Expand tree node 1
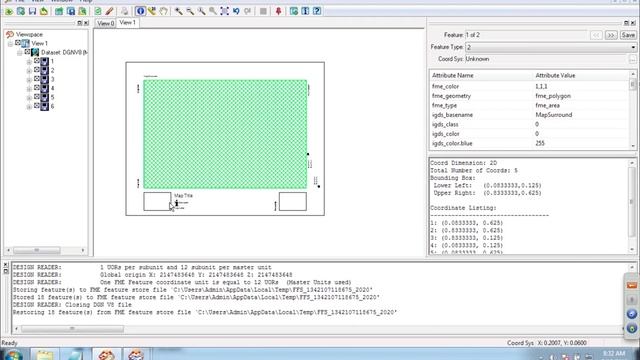The height and width of the screenshot is (360, 640). pyautogui.click(x=29, y=62)
